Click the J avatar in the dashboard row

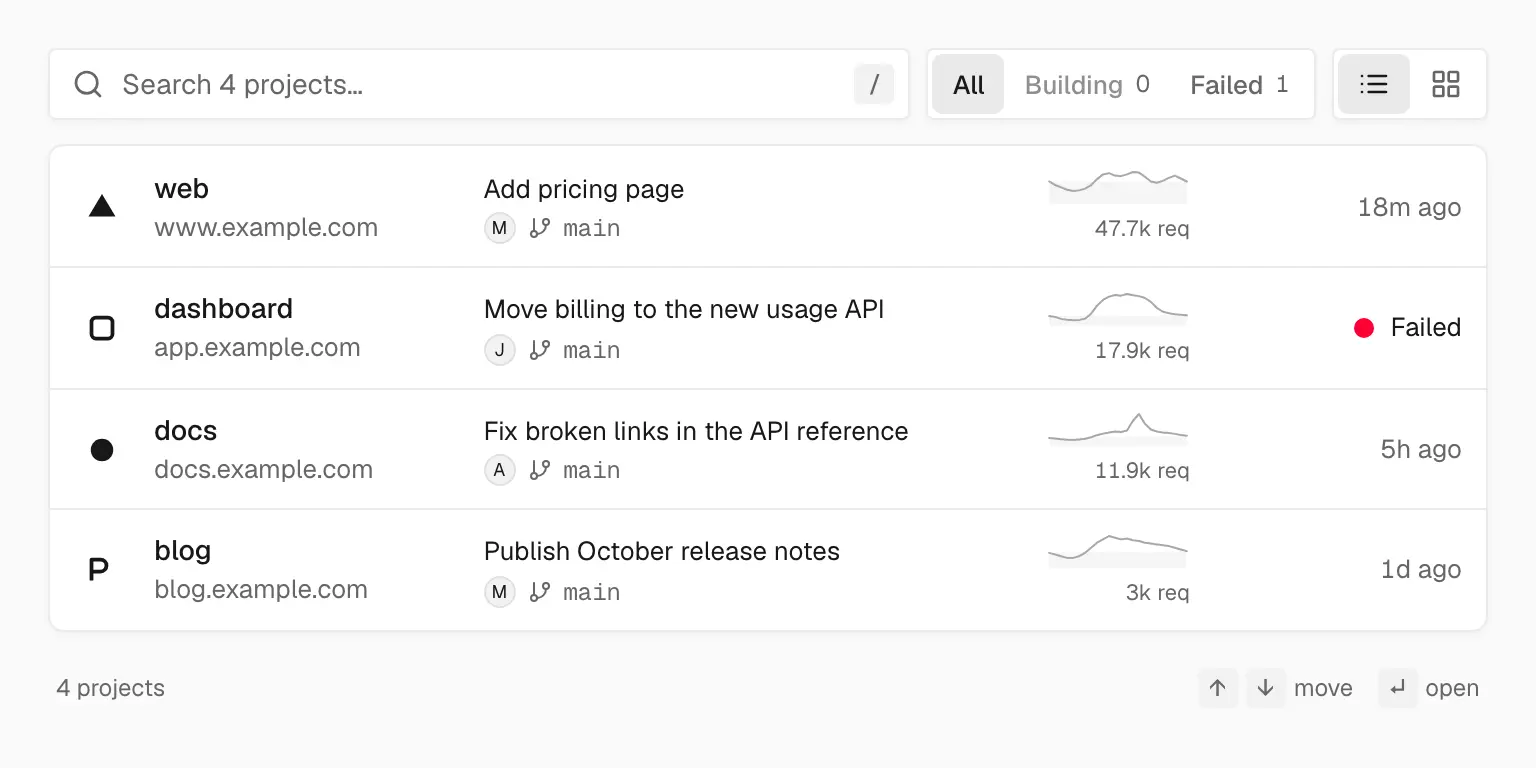coord(500,350)
